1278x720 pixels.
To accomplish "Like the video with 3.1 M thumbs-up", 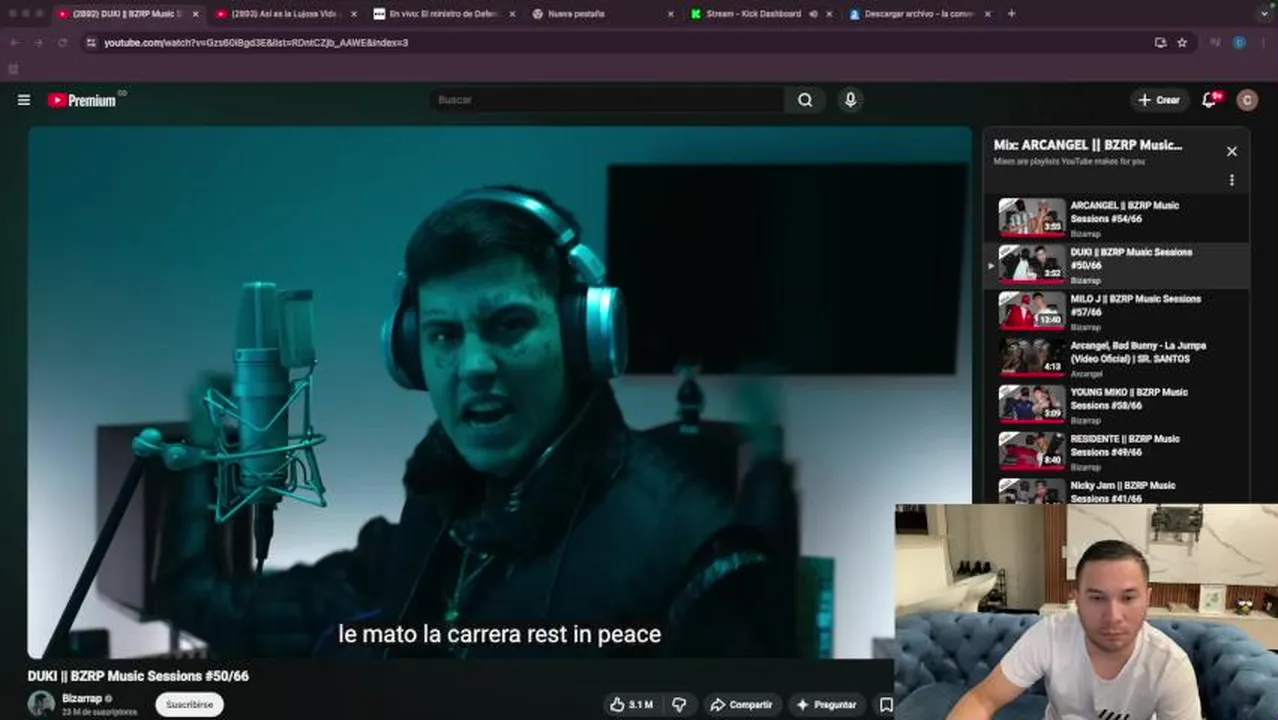I will click(x=632, y=705).
